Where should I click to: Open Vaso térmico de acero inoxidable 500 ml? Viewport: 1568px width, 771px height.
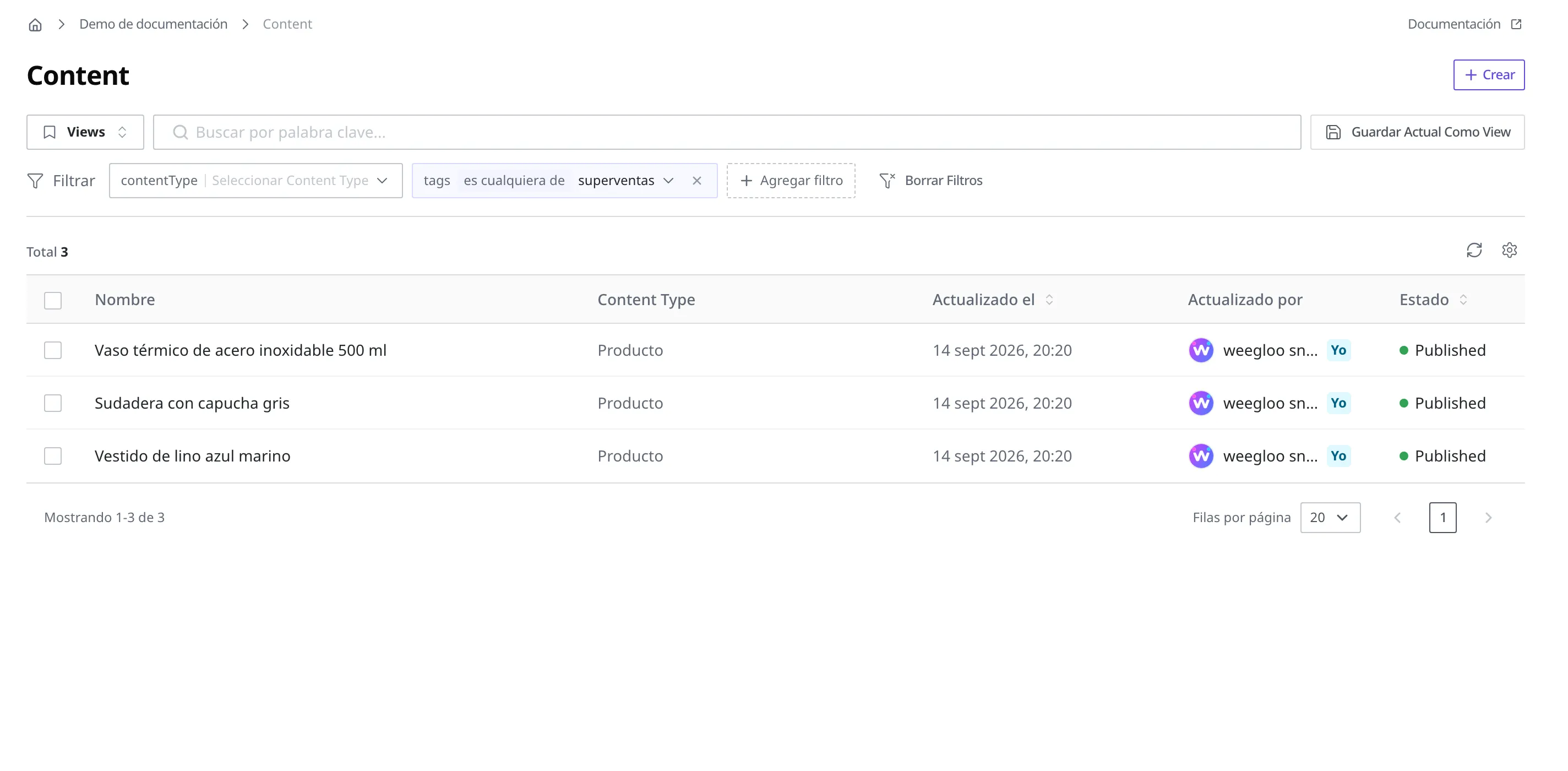click(x=241, y=350)
